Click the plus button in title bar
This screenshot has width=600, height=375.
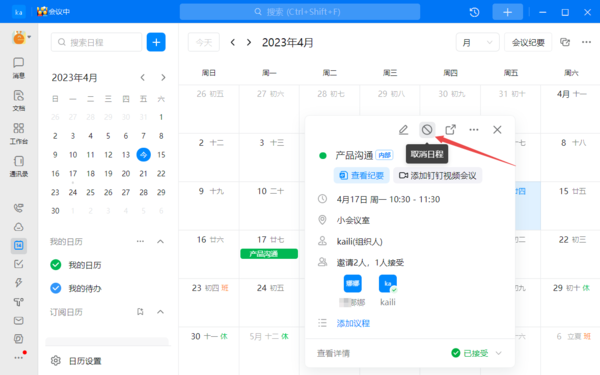tap(507, 12)
